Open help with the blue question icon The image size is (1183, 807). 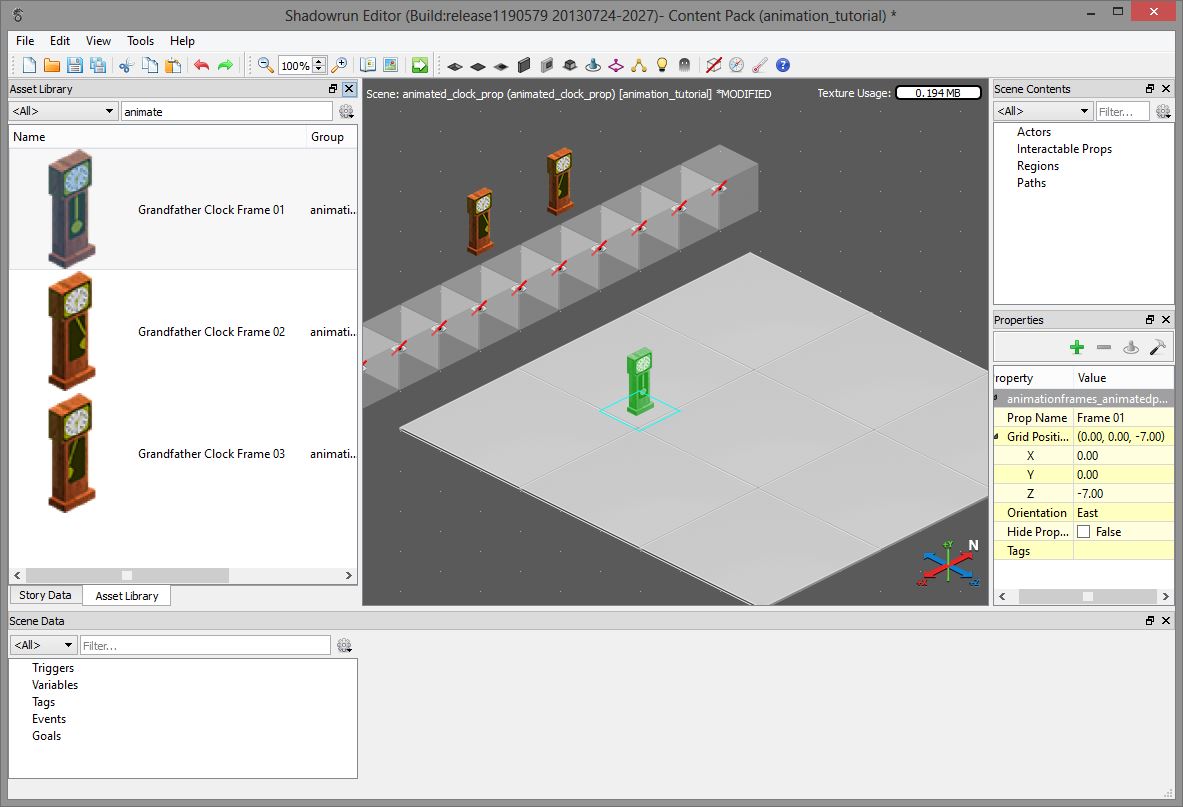pyautogui.click(x=783, y=66)
